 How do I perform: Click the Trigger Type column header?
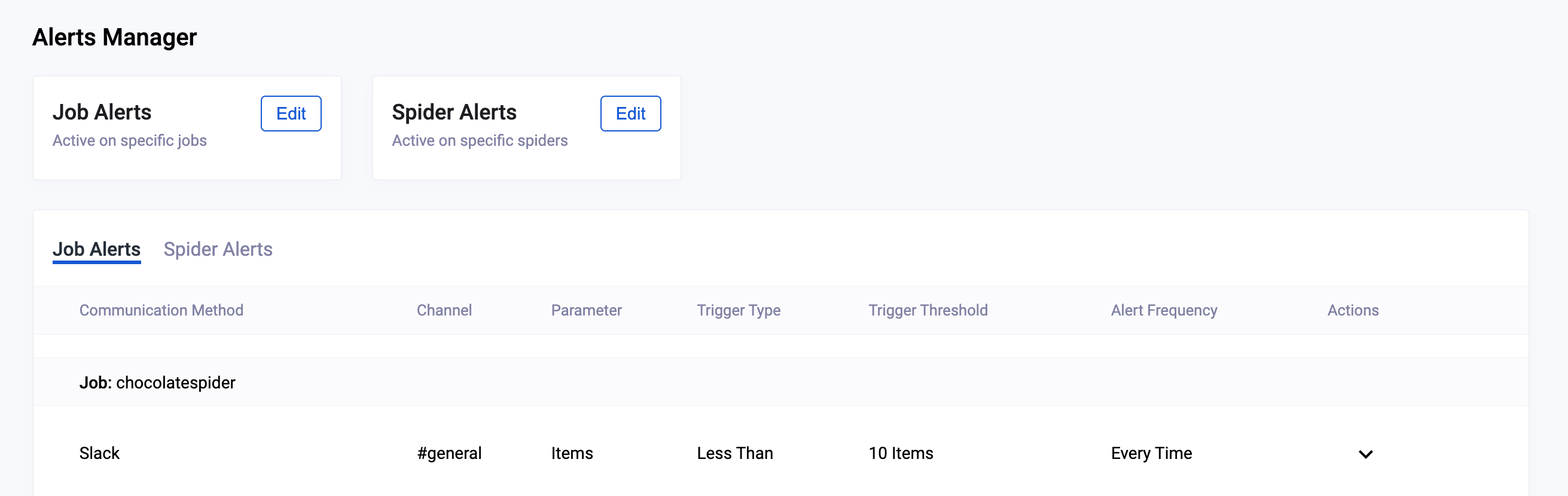click(739, 310)
